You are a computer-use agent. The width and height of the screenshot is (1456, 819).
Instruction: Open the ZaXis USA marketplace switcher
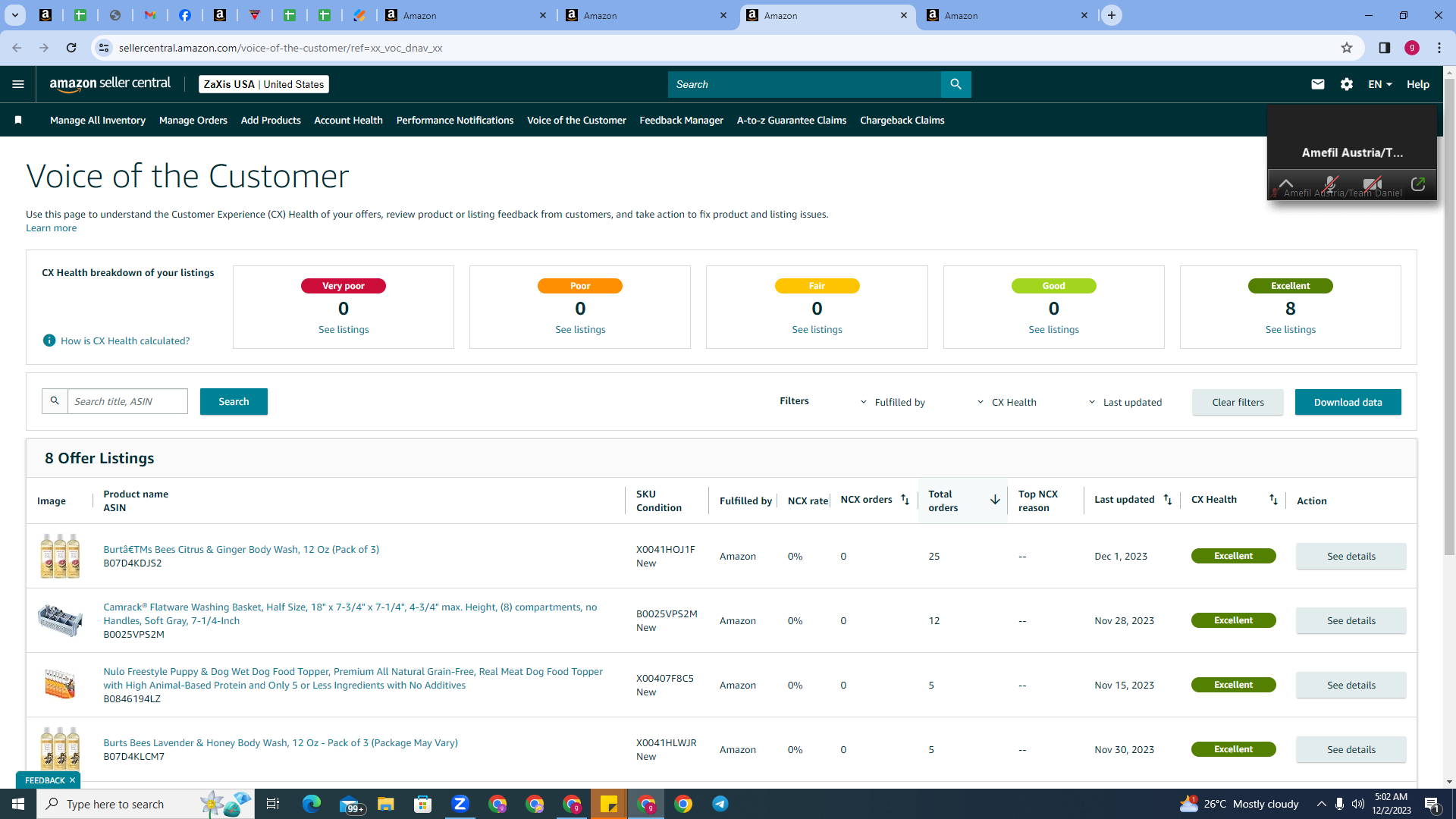264,84
